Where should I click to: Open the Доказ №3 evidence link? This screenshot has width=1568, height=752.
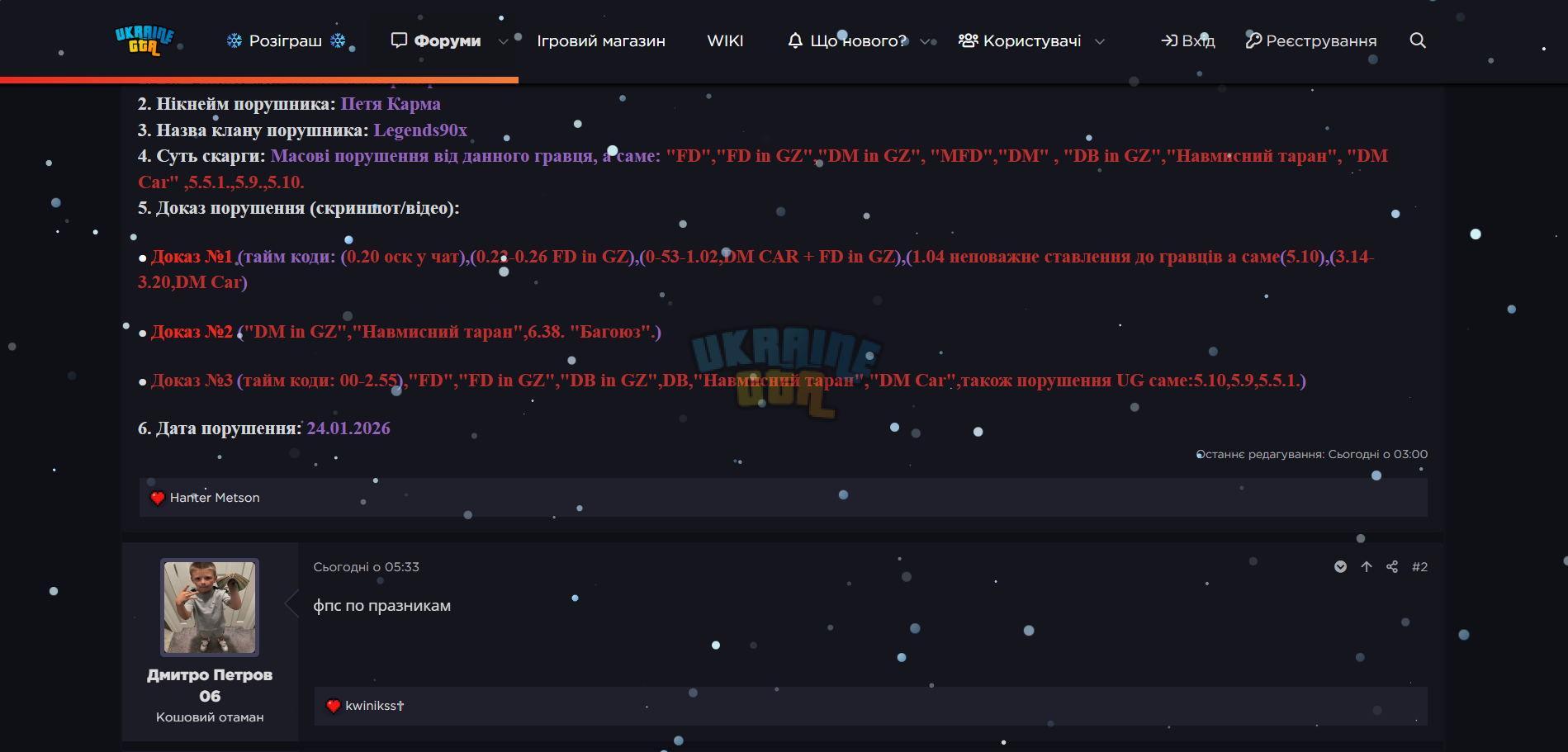pyautogui.click(x=192, y=381)
